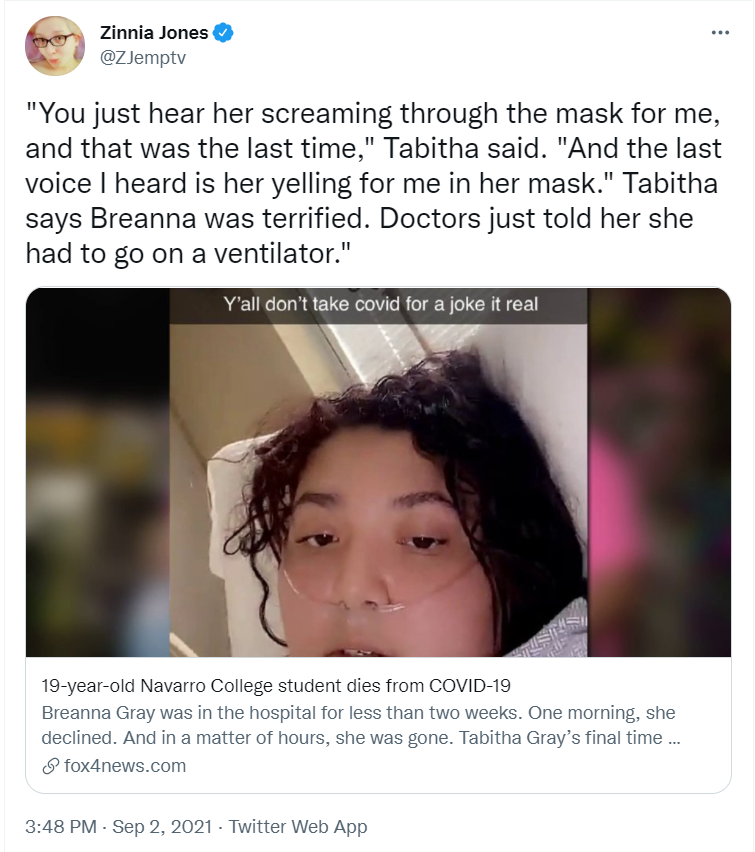The height and width of the screenshot is (852, 755).
Task: Click Zinnia Jones profile avatar
Action: click(55, 46)
